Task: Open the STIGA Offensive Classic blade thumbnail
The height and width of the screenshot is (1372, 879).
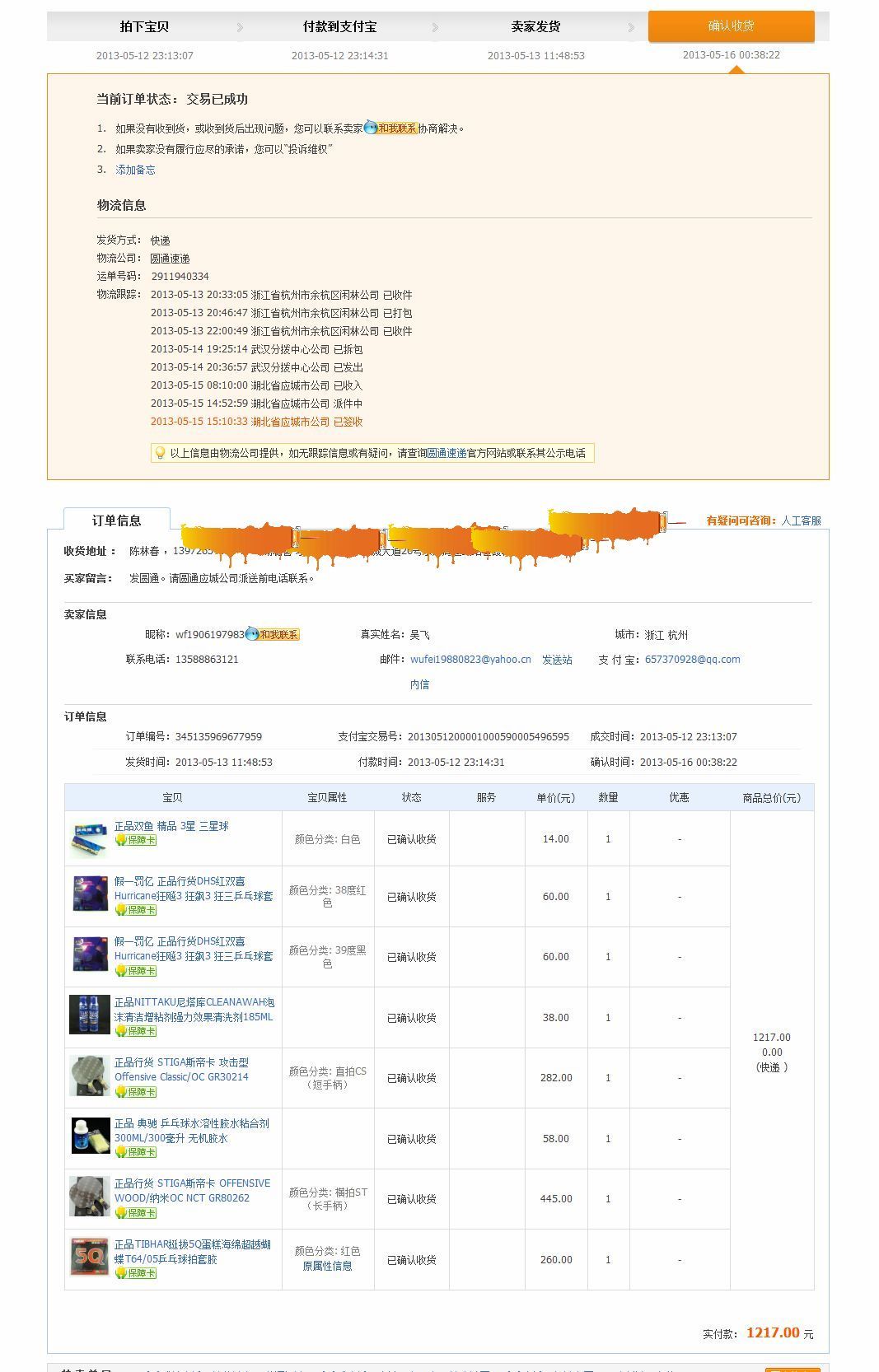Action: click(x=89, y=1076)
